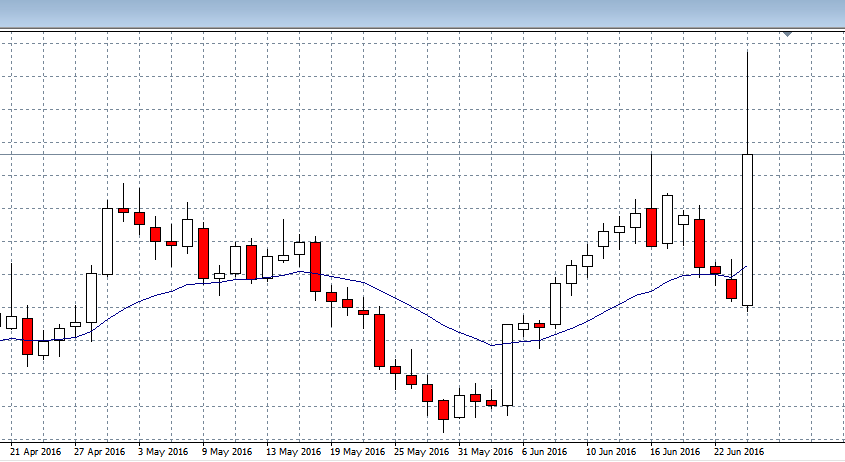Click the large red candle above 25 May
The height and width of the screenshot is (462, 845).
[379, 340]
